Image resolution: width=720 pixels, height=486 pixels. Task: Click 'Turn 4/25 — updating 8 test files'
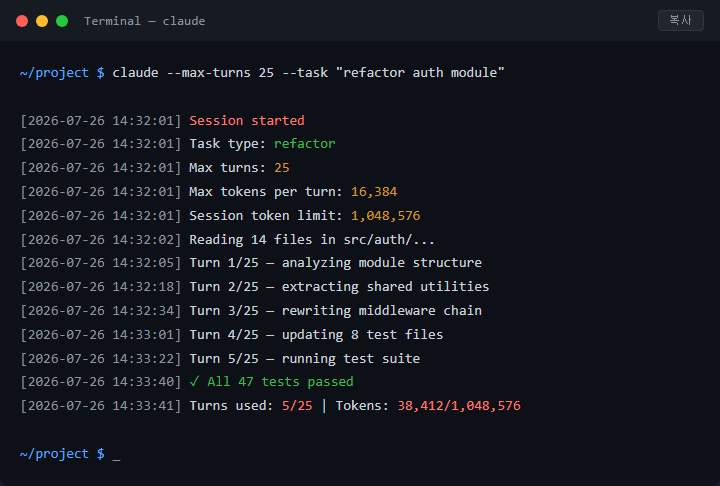tap(316, 334)
